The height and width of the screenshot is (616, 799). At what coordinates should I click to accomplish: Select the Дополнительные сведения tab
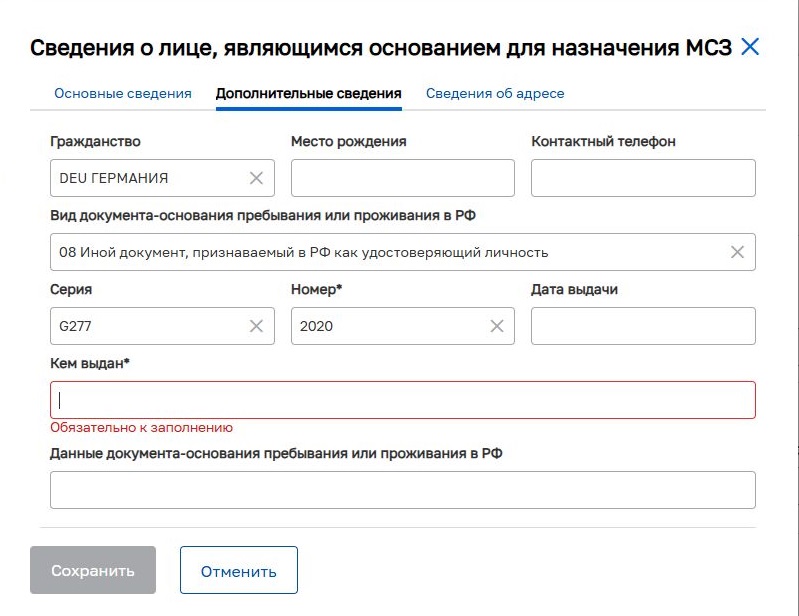[308, 93]
